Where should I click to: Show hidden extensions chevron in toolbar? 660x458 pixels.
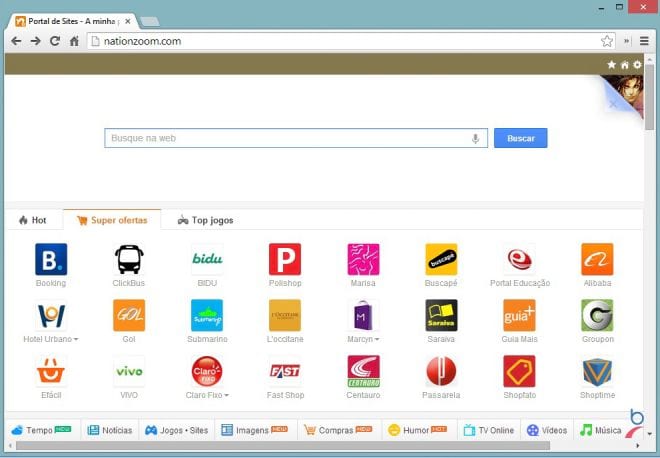[x=627, y=41]
